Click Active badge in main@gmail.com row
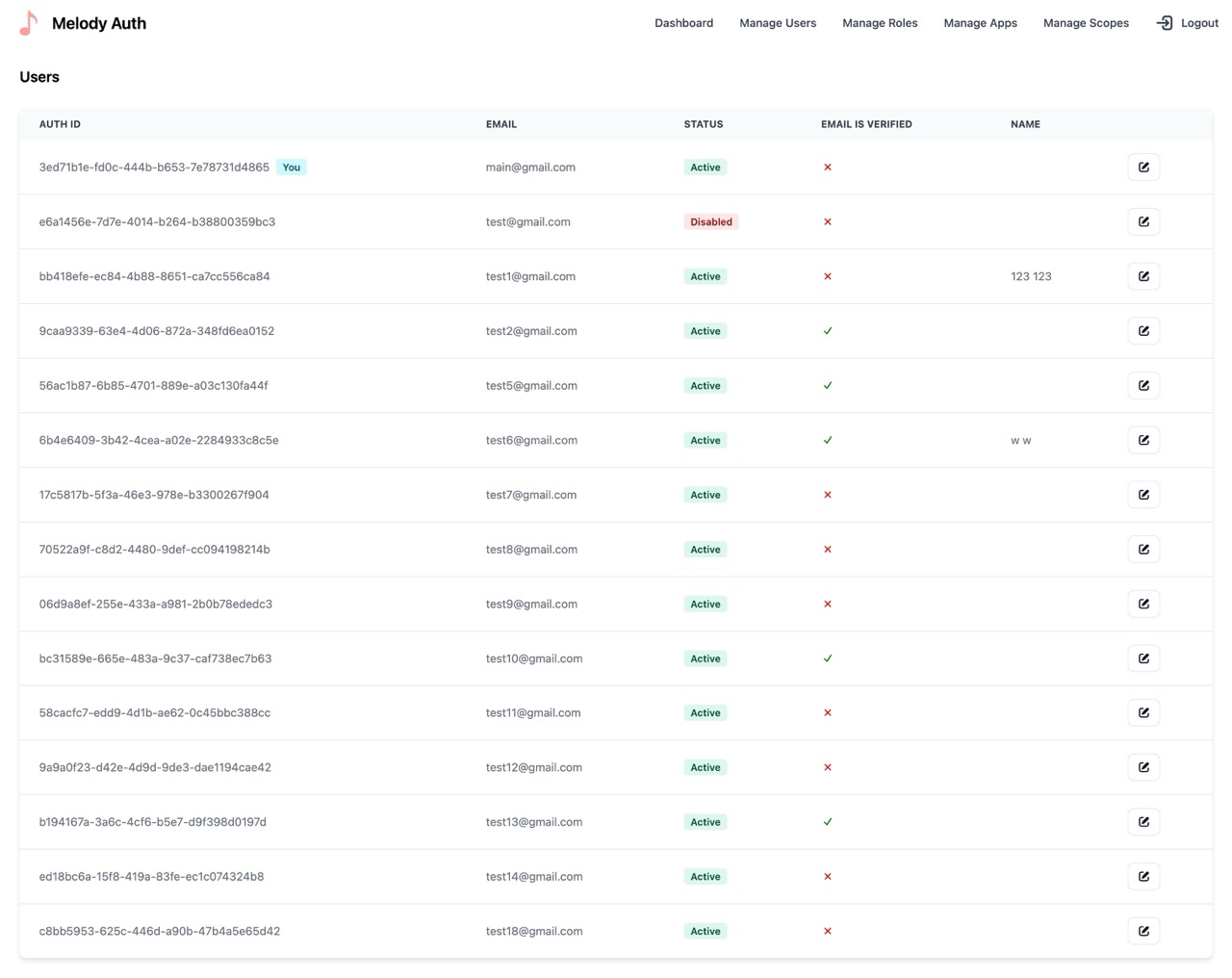The width and height of the screenshot is (1232, 978). tap(706, 167)
